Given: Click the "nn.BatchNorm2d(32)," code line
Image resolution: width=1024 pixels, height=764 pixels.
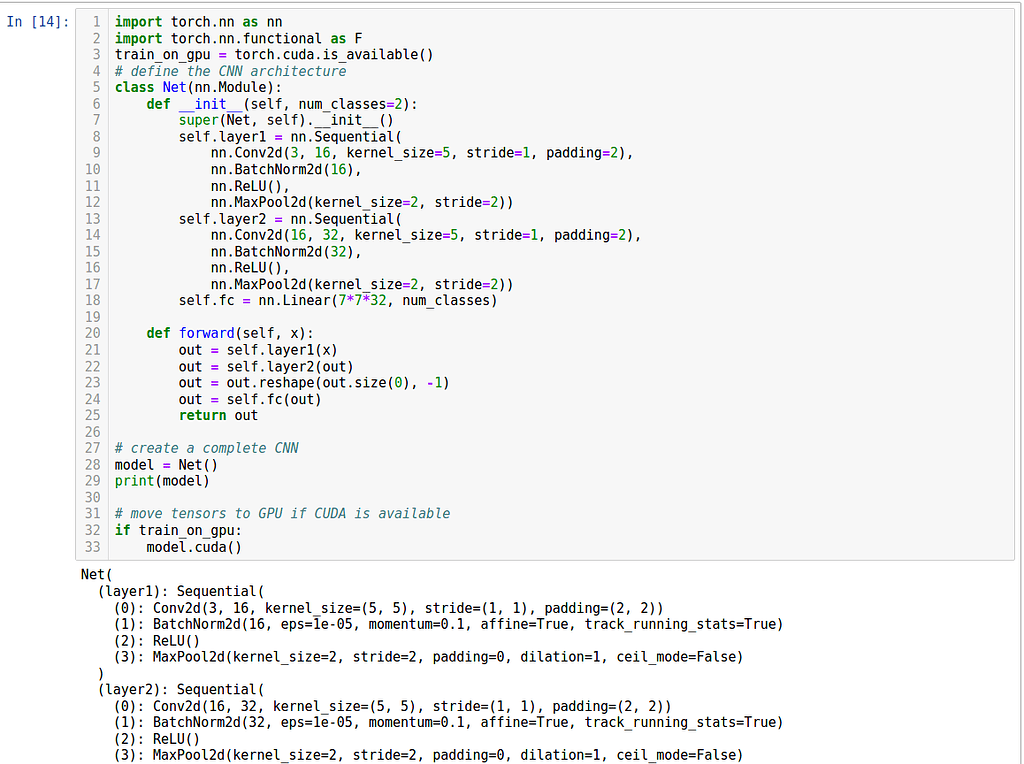Looking at the screenshot, I should pos(286,252).
